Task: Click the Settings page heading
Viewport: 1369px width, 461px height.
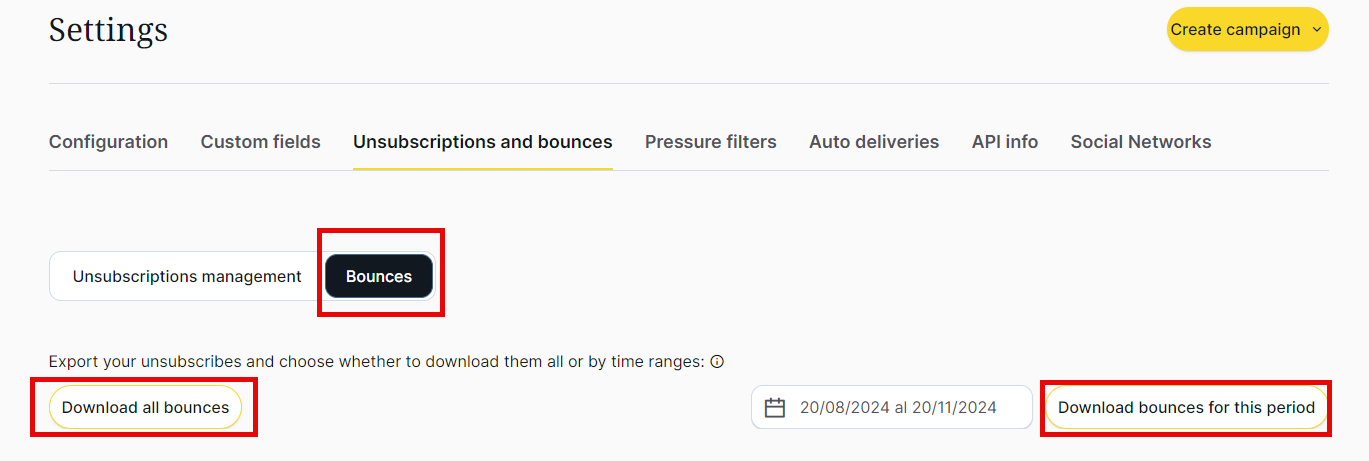Action: (108, 30)
